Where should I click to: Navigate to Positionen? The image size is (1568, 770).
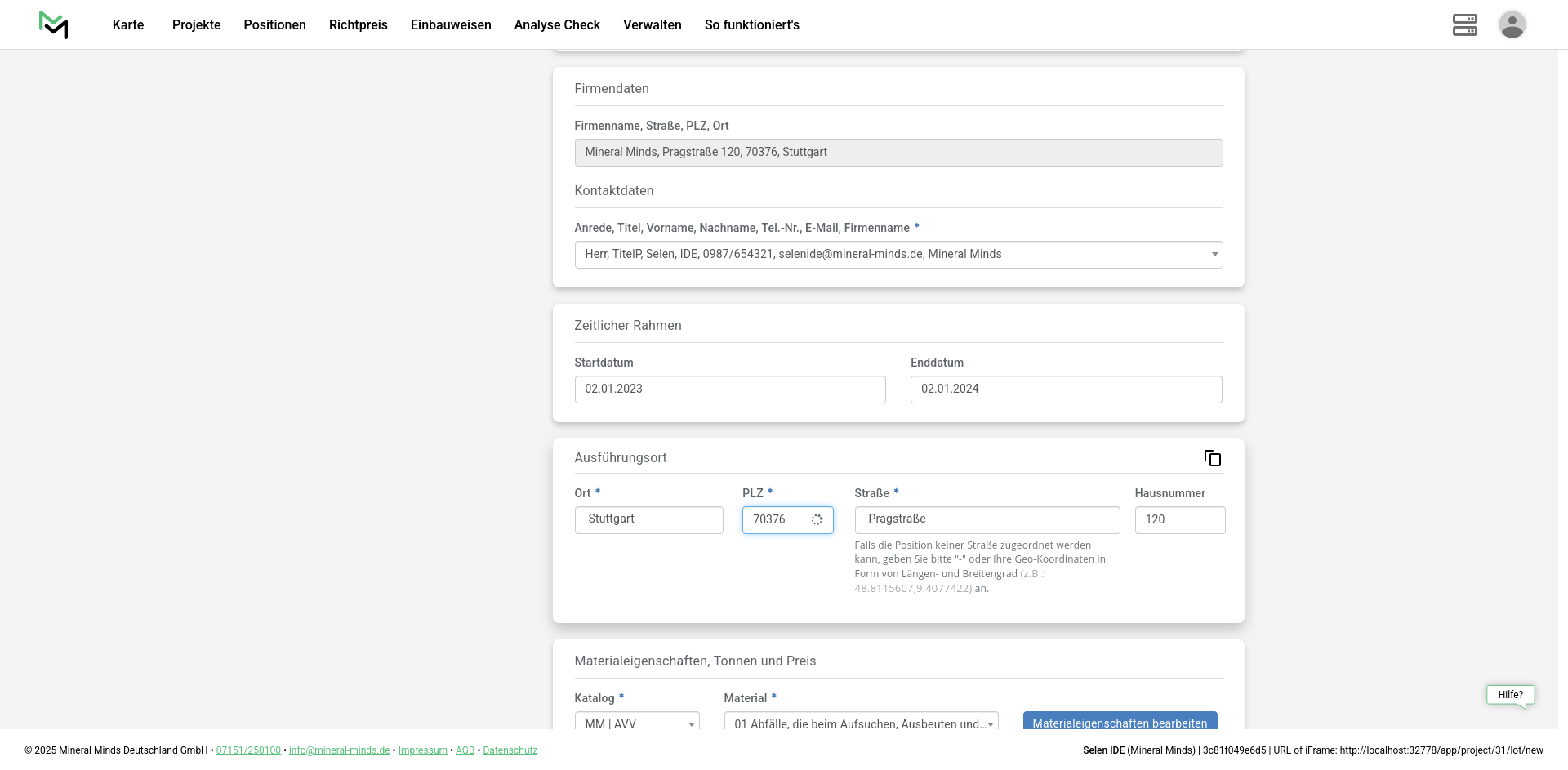(274, 25)
